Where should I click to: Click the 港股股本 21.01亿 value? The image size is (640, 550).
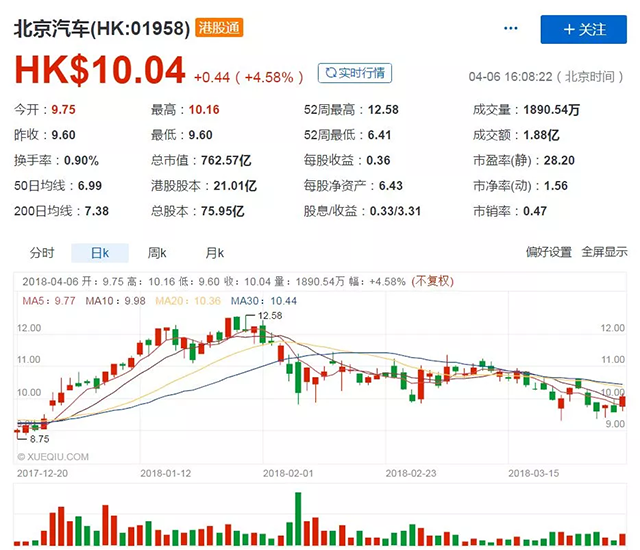(x=235, y=186)
